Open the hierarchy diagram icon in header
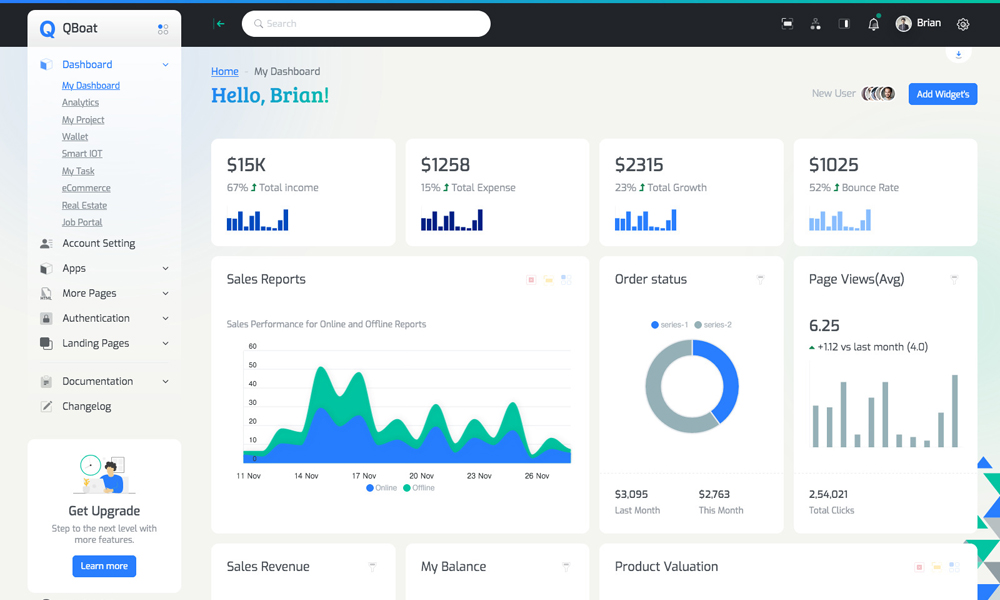The height and width of the screenshot is (600, 1000). click(x=815, y=24)
